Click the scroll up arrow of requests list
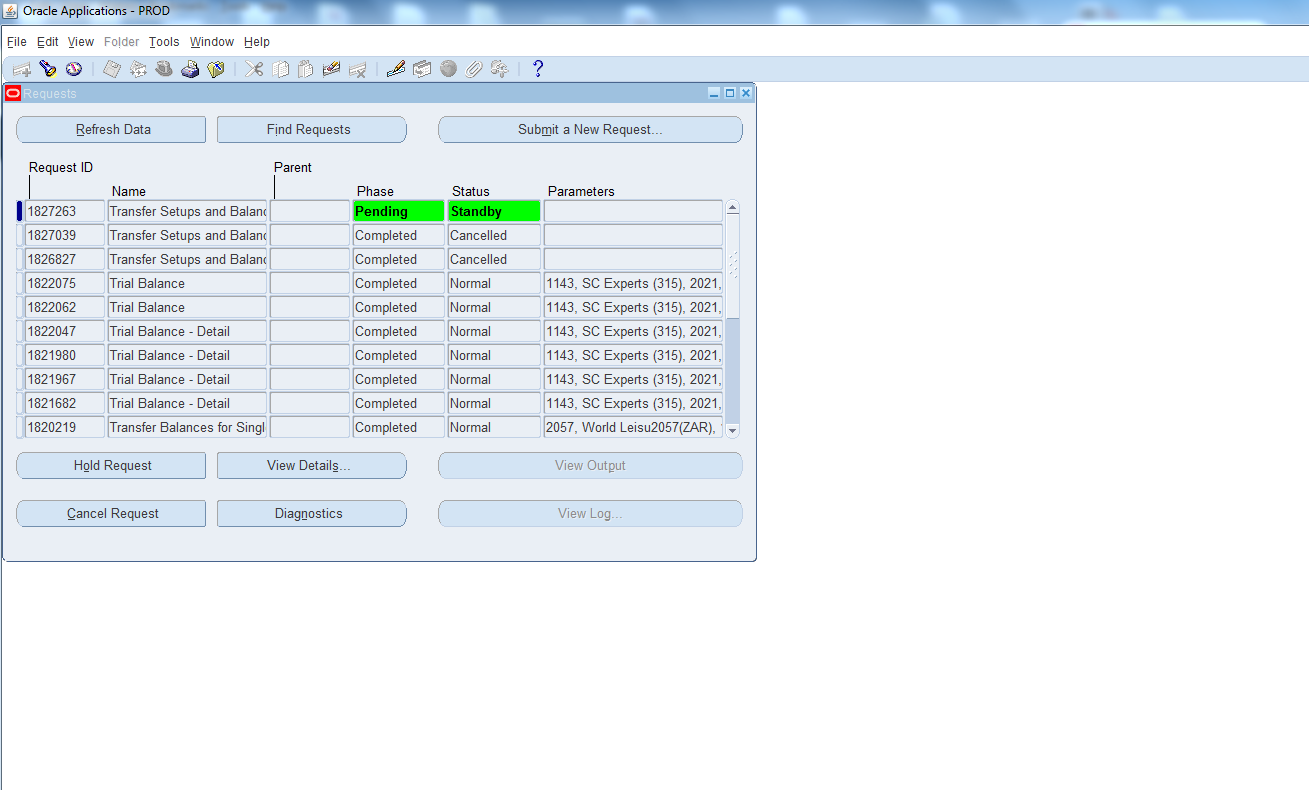Image resolution: width=1309 pixels, height=790 pixels. point(732,208)
